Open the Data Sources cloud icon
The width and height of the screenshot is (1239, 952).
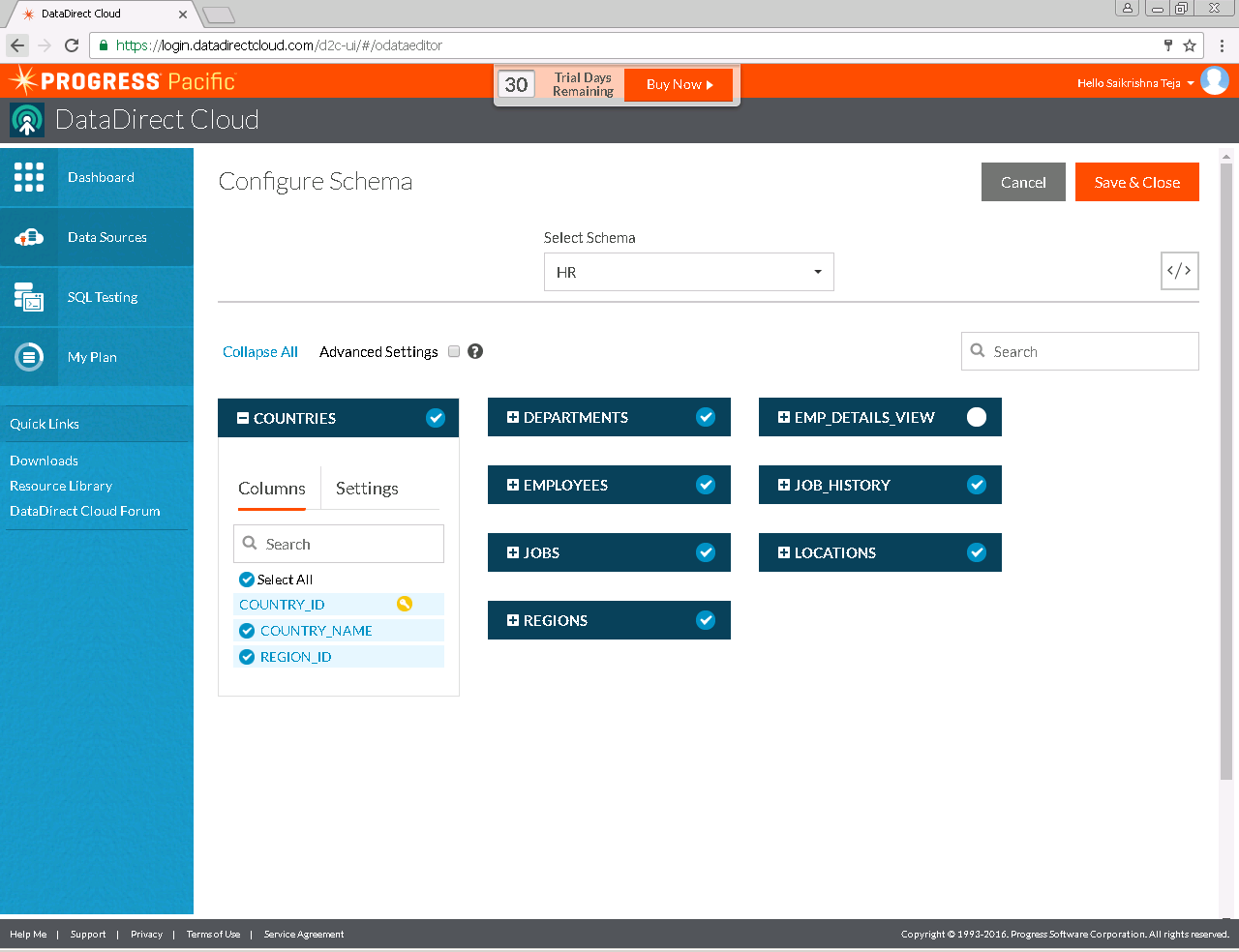(29, 237)
